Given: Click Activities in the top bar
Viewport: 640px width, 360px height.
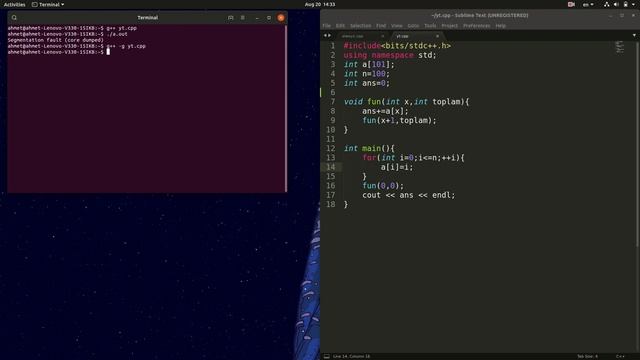Looking at the screenshot, I should tap(14, 4).
